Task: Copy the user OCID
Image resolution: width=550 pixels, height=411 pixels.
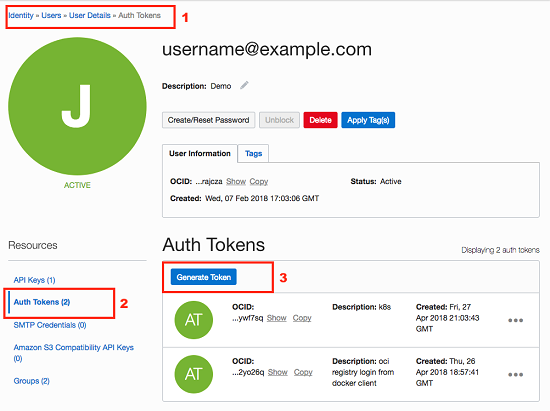Action: (x=259, y=181)
